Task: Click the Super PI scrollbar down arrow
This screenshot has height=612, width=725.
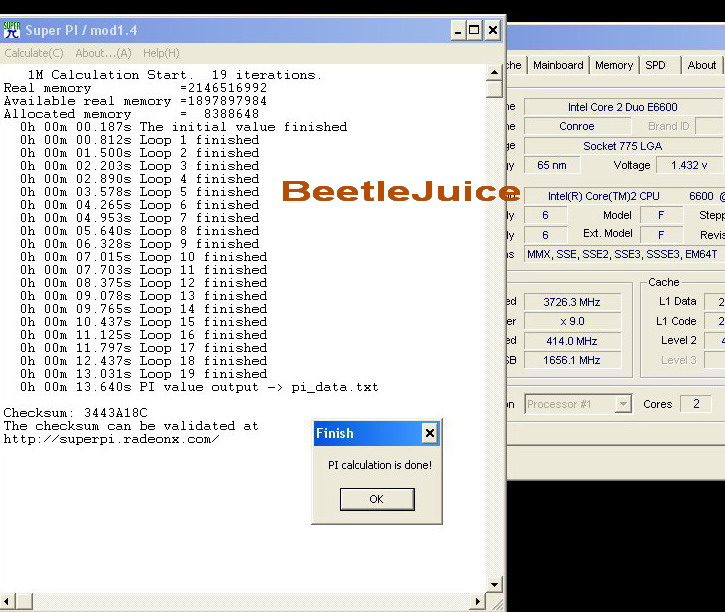Action: click(494, 584)
